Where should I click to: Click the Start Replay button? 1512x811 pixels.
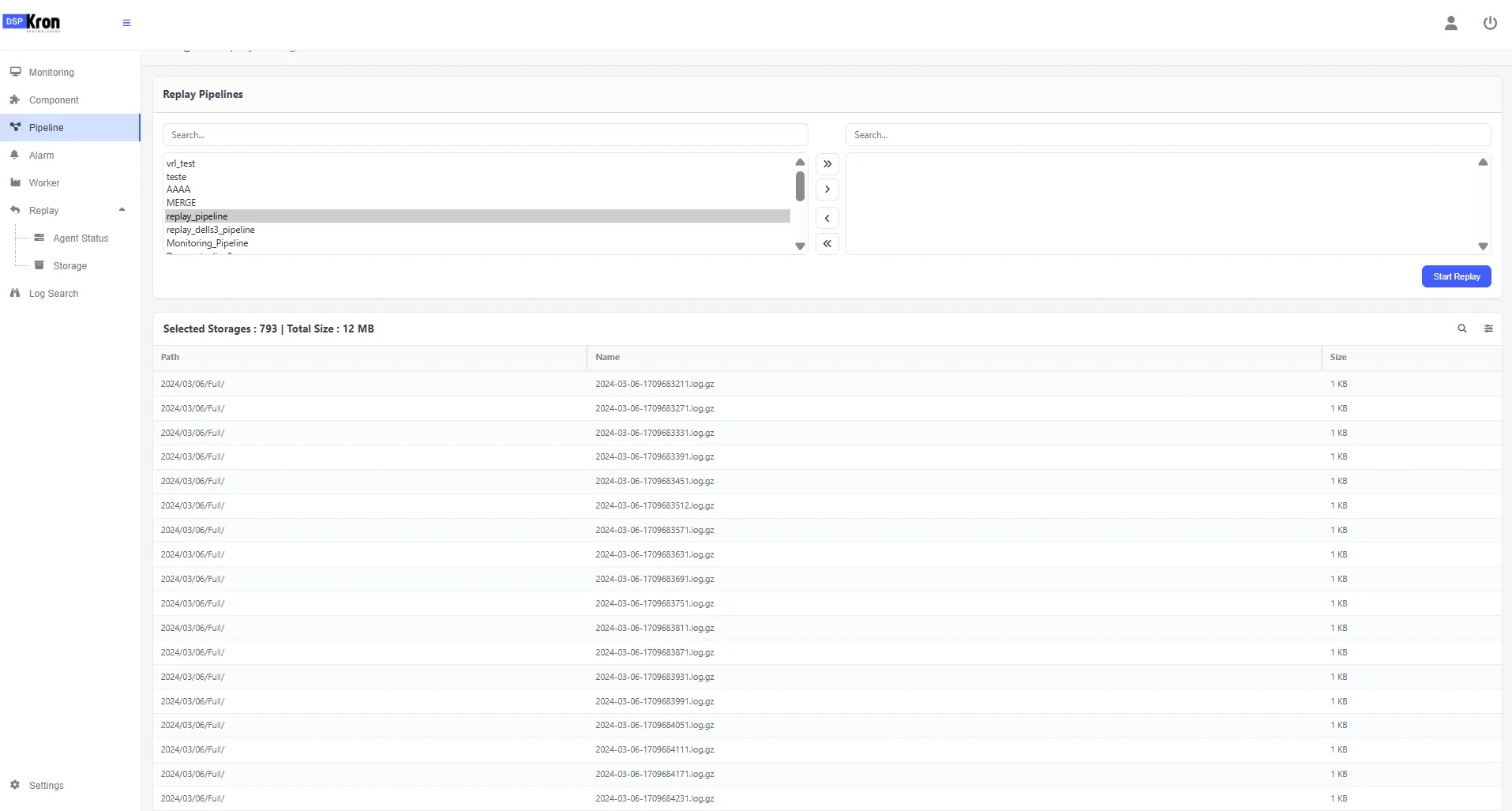[x=1456, y=276]
